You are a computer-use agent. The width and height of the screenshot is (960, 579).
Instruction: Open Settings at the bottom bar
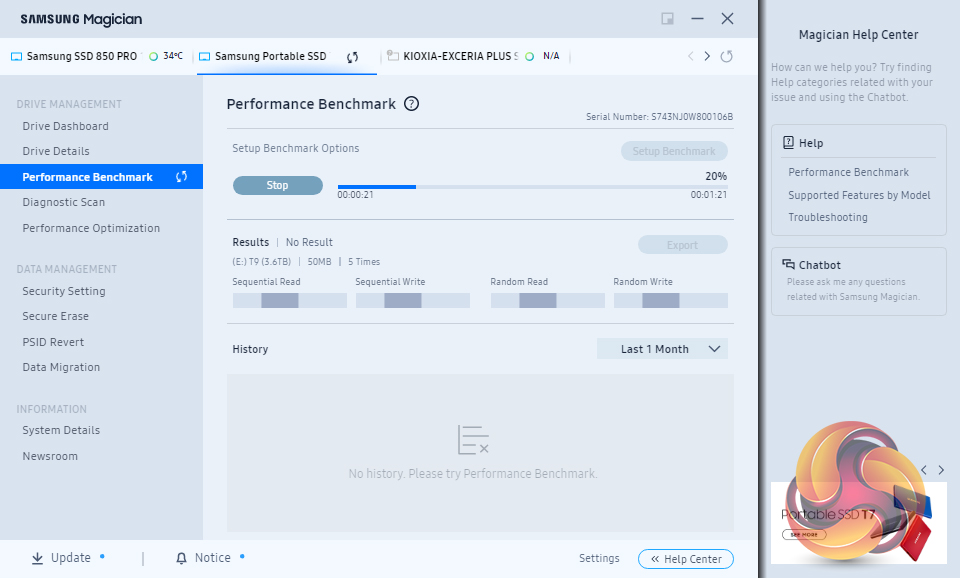(599, 559)
